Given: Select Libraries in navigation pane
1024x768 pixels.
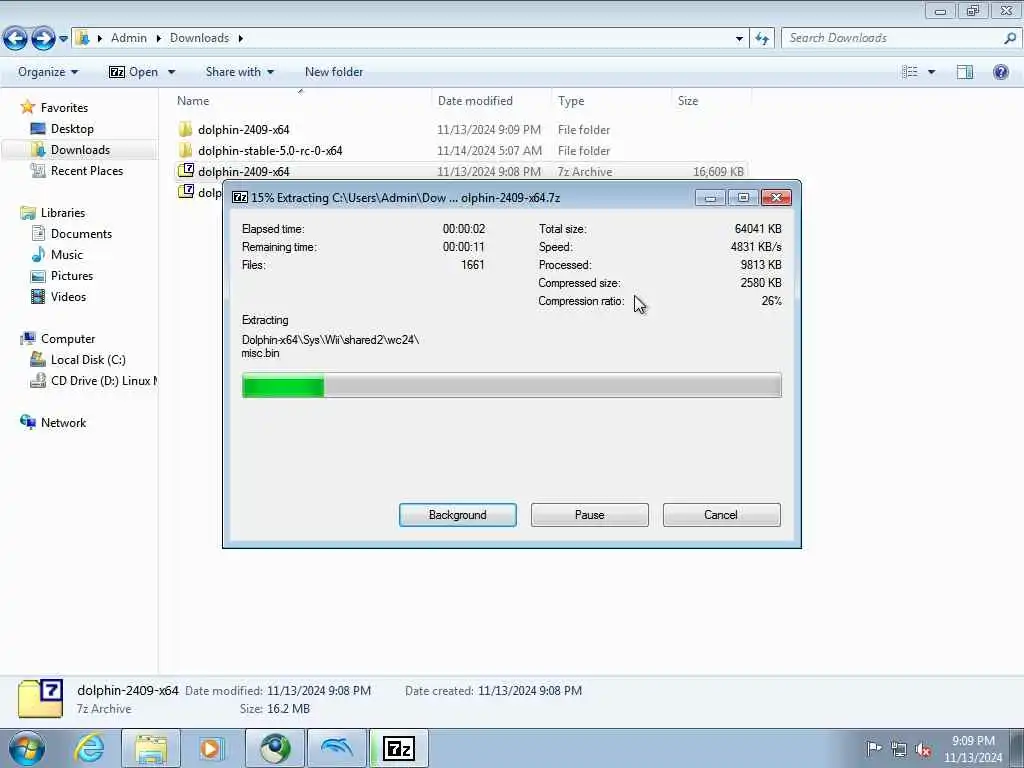Looking at the screenshot, I should [63, 213].
